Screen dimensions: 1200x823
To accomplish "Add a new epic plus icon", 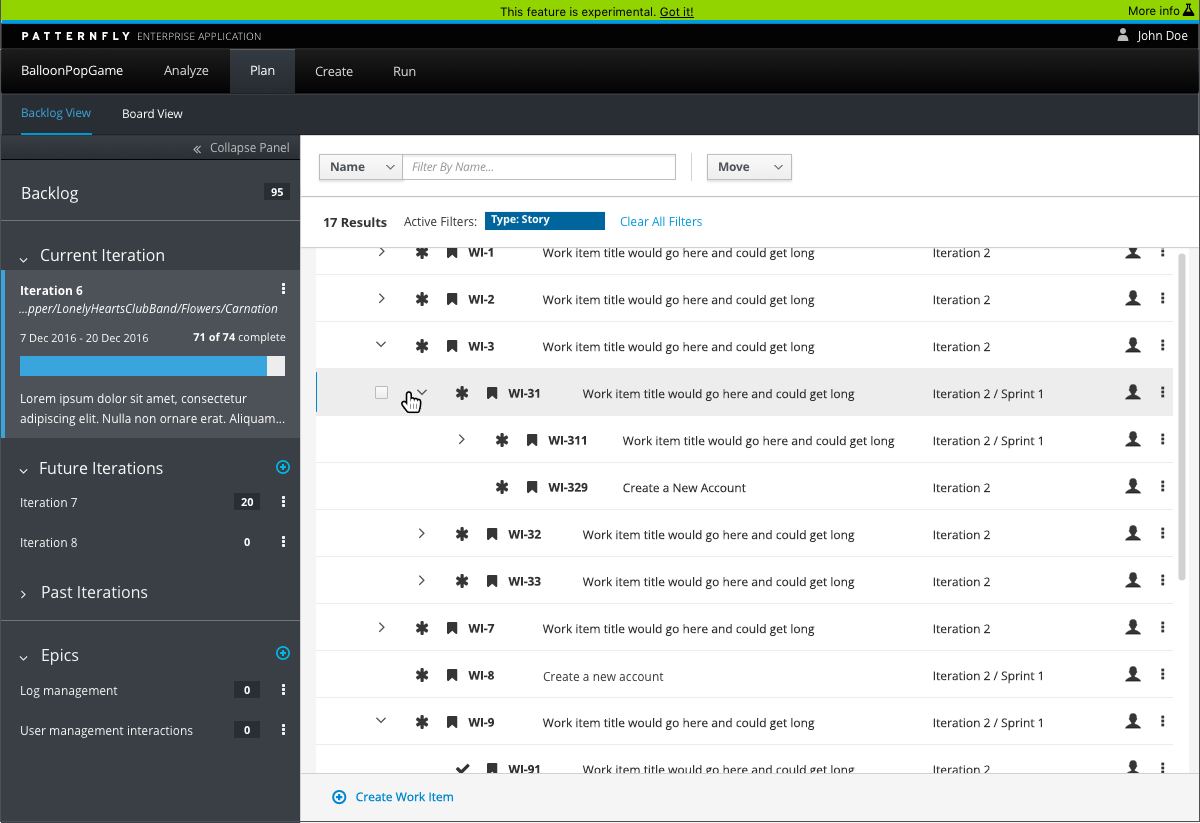I will point(283,653).
